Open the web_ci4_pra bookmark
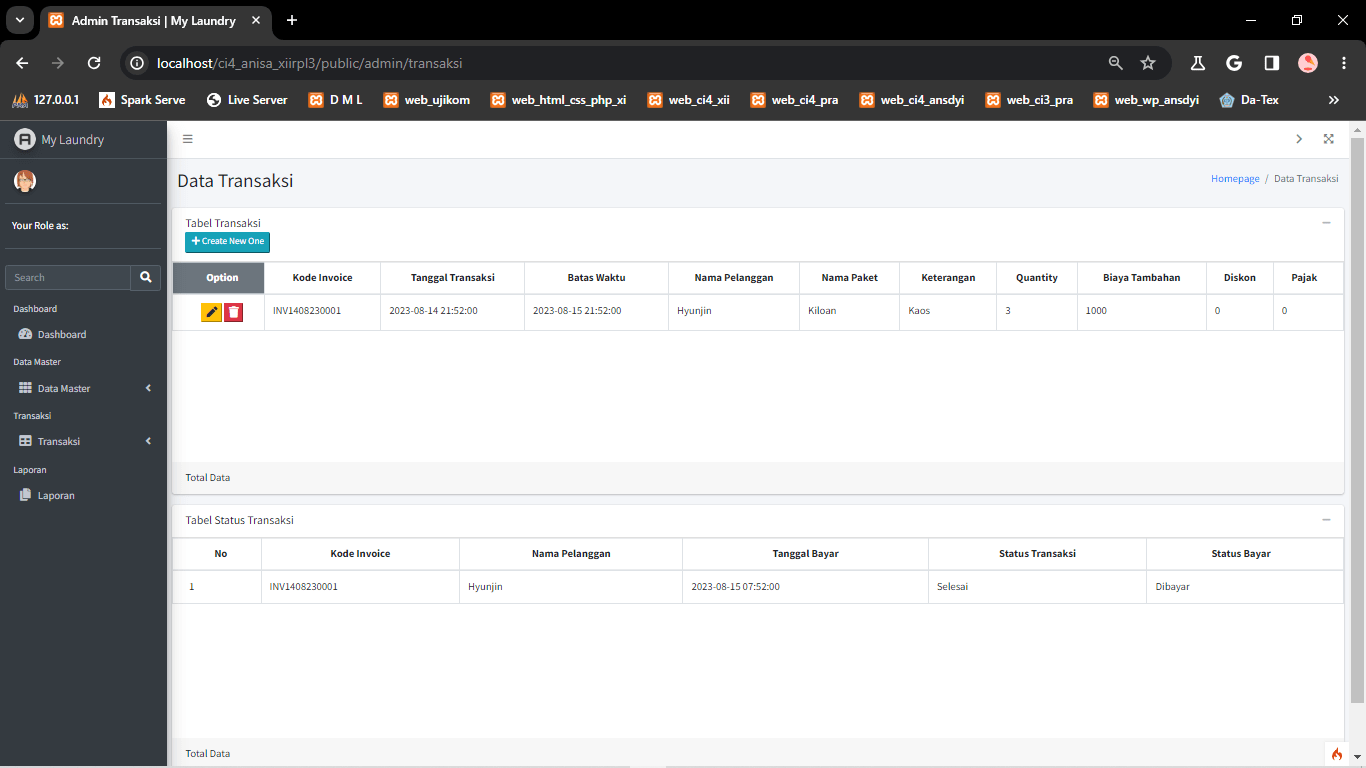This screenshot has width=1366, height=768. pos(794,100)
